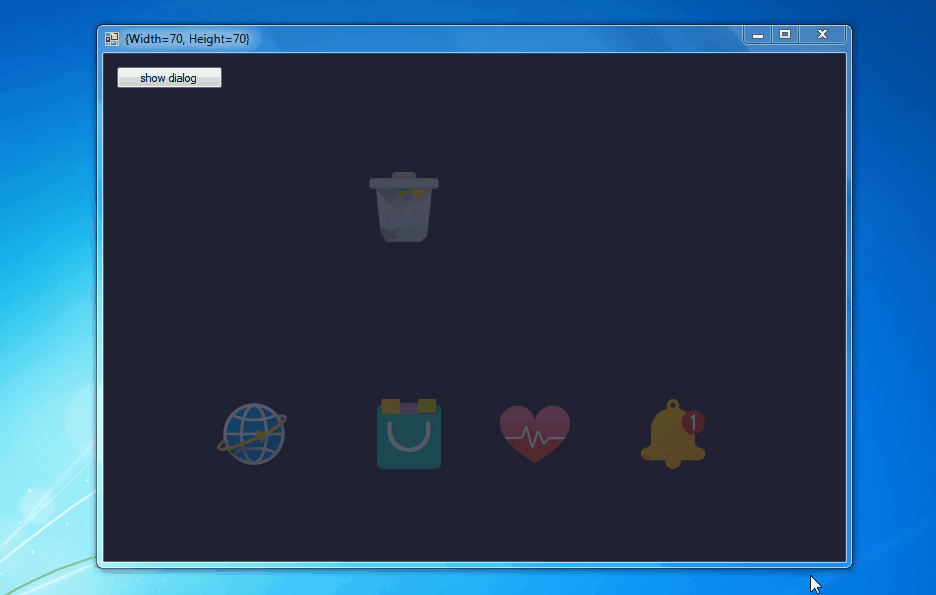Open the globe with orbit arrow icon
936x595 pixels.
tap(252, 434)
